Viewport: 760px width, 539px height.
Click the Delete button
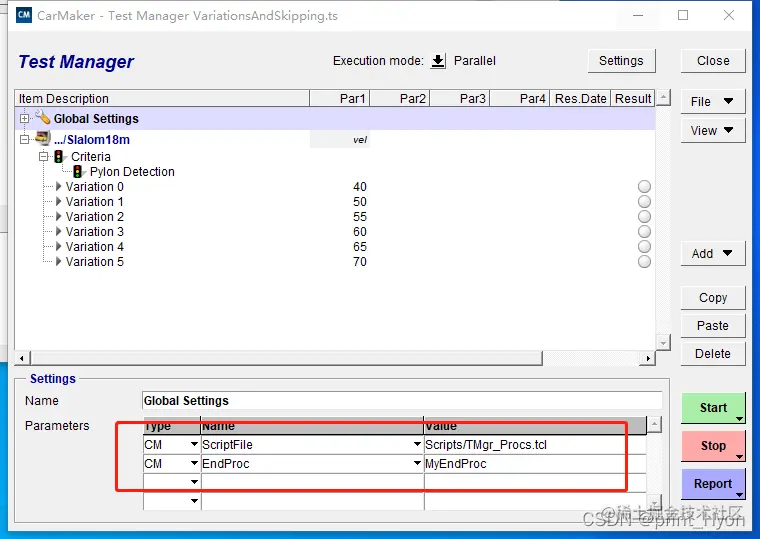click(713, 354)
